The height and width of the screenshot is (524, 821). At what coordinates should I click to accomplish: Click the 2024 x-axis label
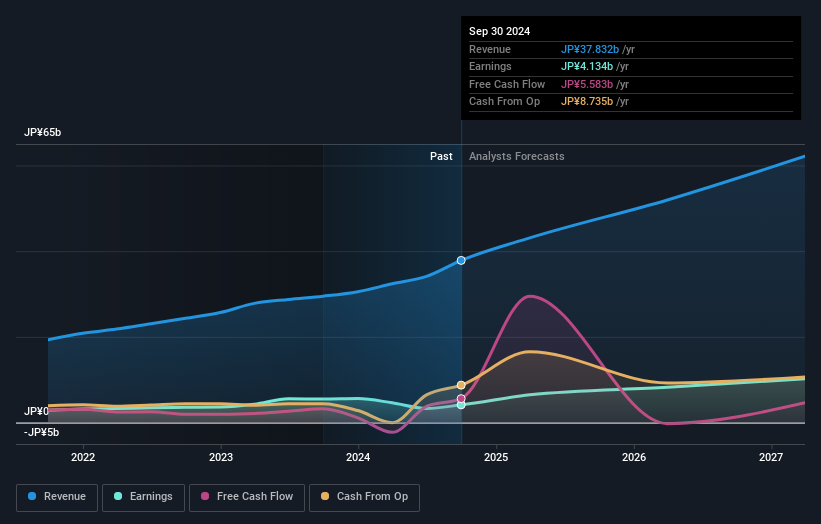point(358,457)
